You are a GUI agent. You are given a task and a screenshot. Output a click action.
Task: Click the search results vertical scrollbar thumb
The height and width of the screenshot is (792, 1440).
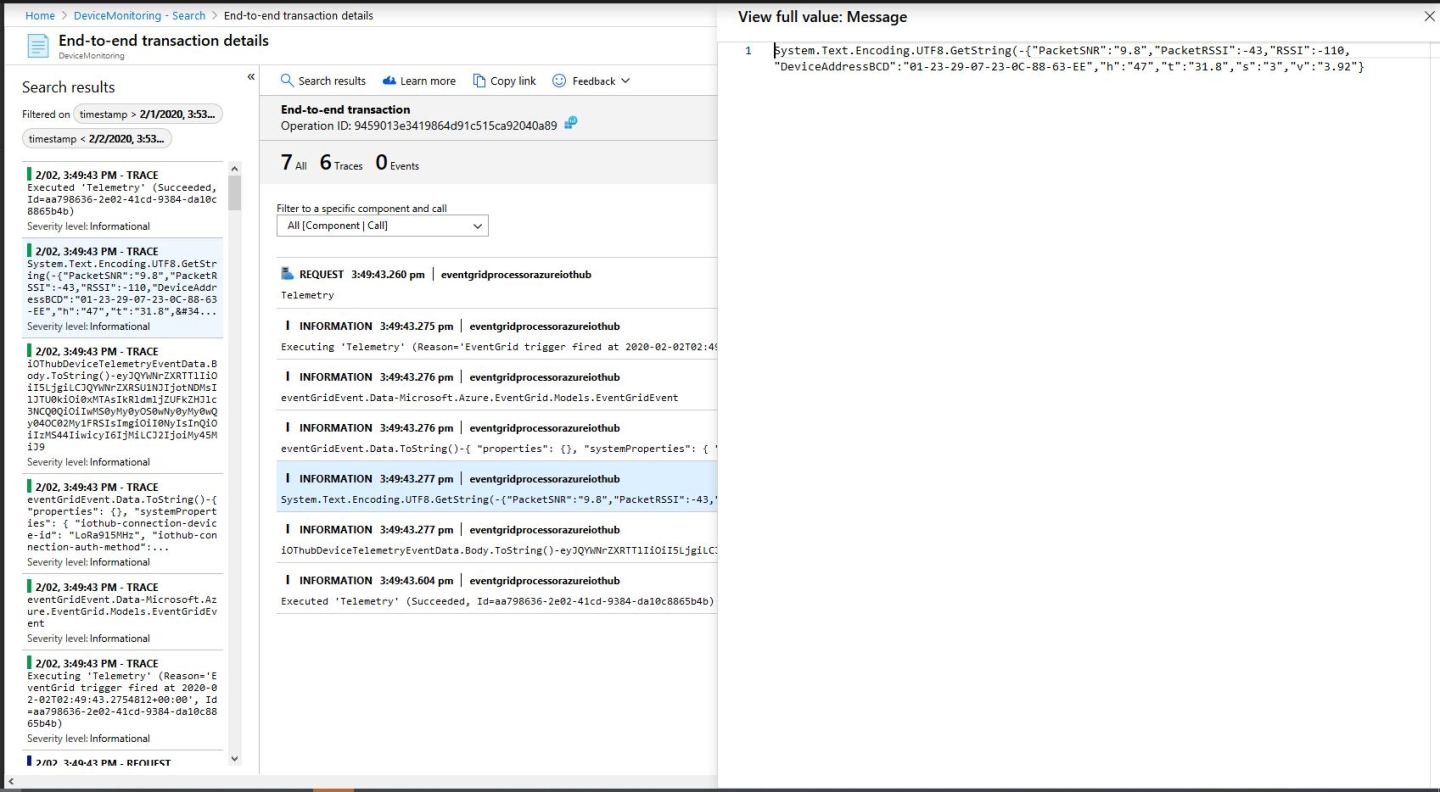235,193
